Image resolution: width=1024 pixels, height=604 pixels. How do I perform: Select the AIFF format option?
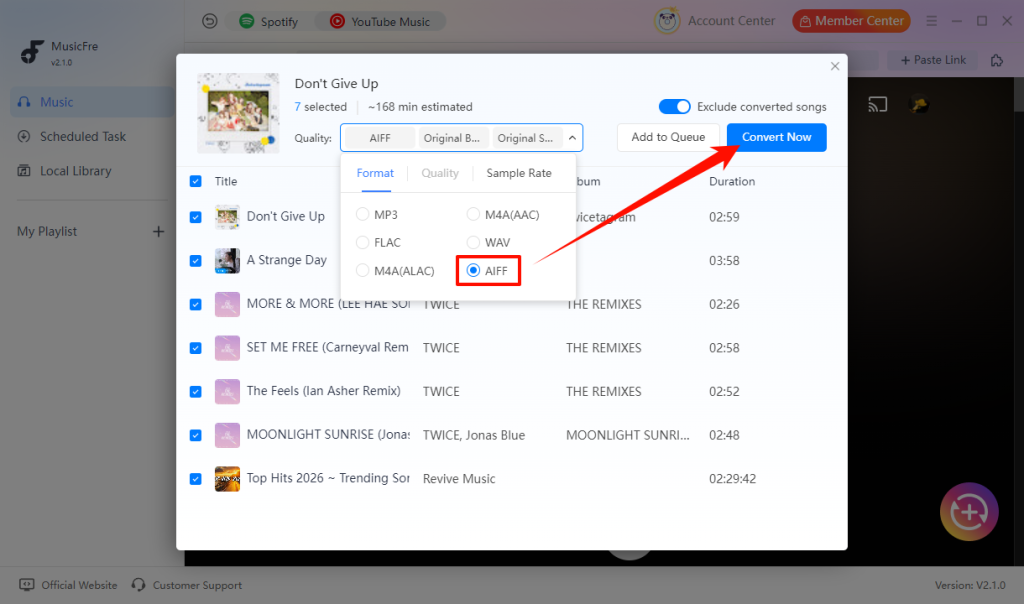pyautogui.click(x=487, y=270)
